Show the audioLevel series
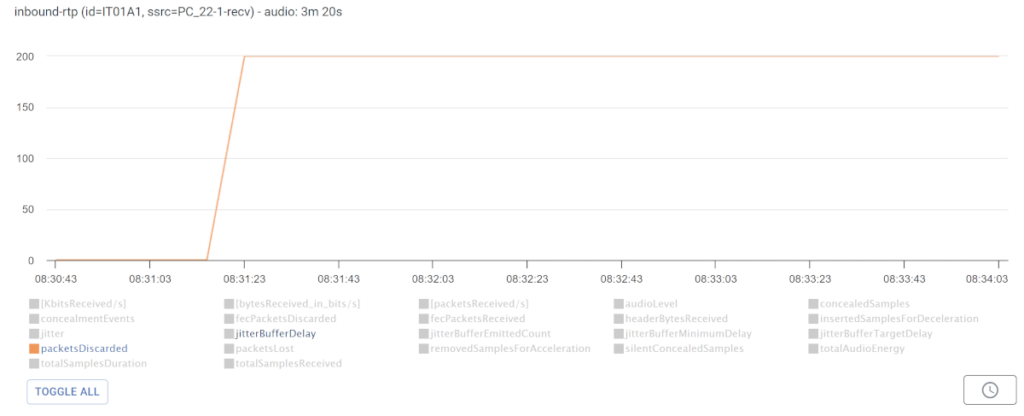Image resolution: width=1024 pixels, height=416 pixels. pyautogui.click(x=655, y=303)
